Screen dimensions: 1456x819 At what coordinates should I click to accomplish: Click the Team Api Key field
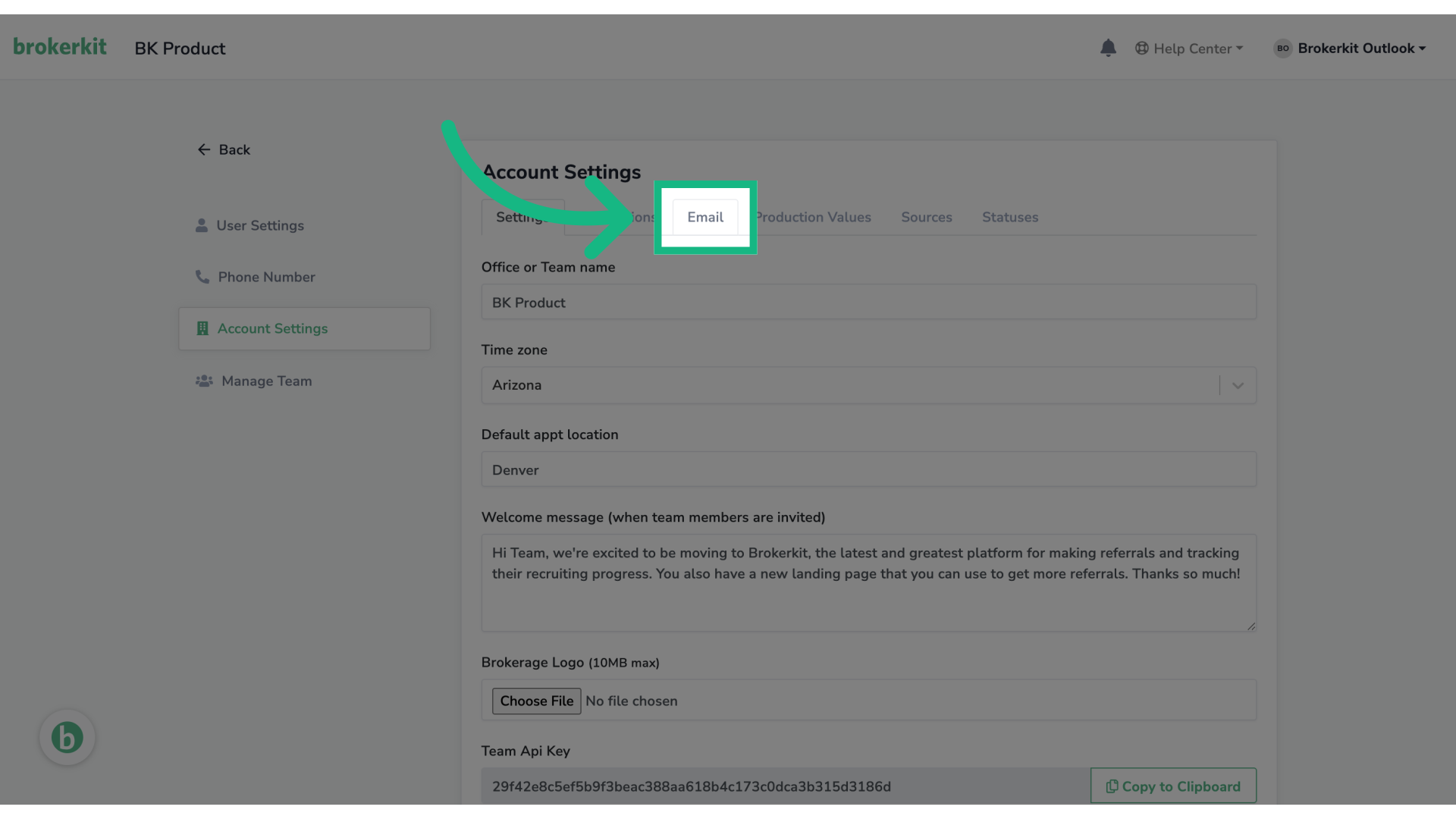click(x=786, y=786)
